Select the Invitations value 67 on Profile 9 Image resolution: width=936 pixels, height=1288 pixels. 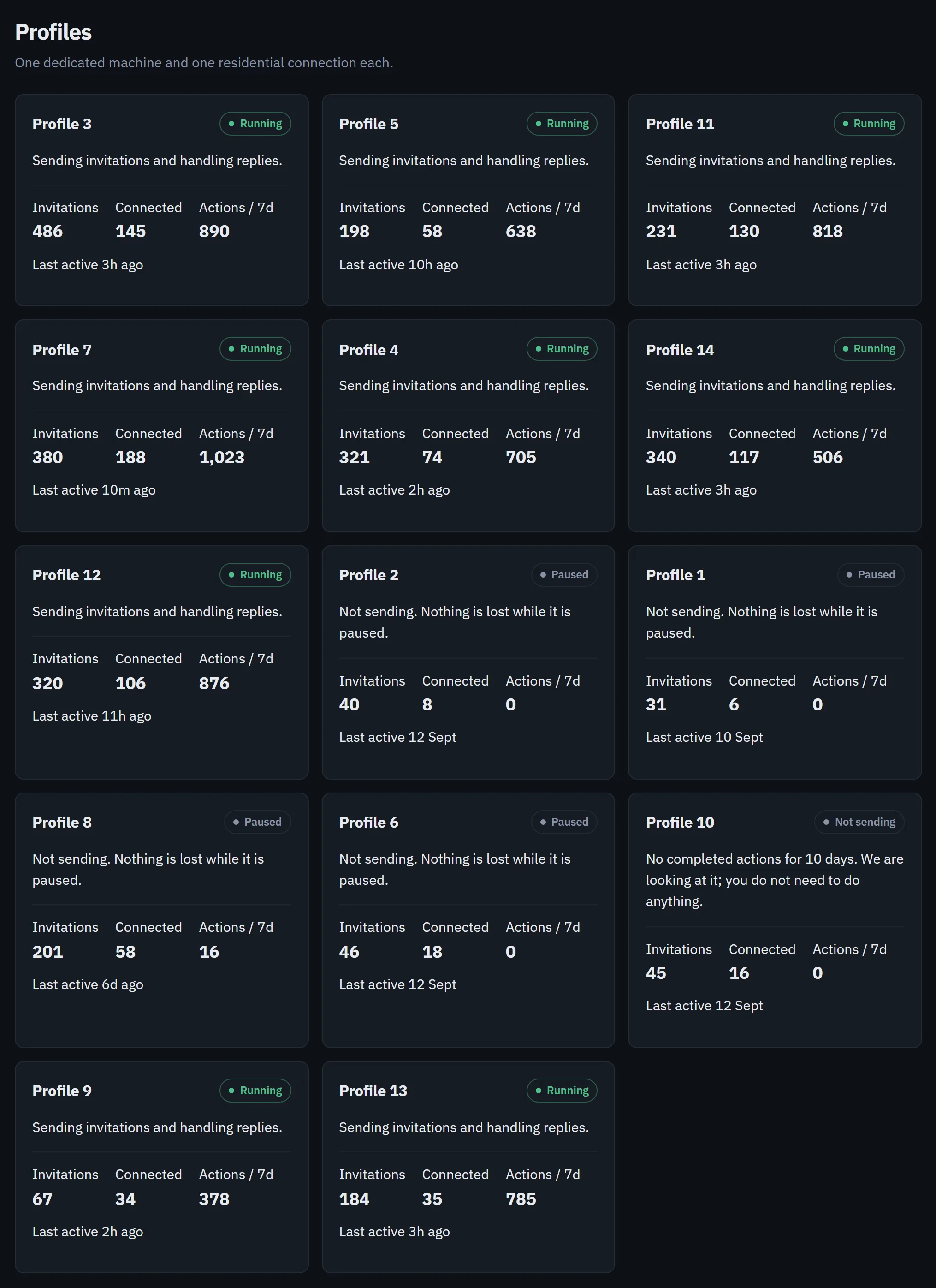(x=42, y=1199)
